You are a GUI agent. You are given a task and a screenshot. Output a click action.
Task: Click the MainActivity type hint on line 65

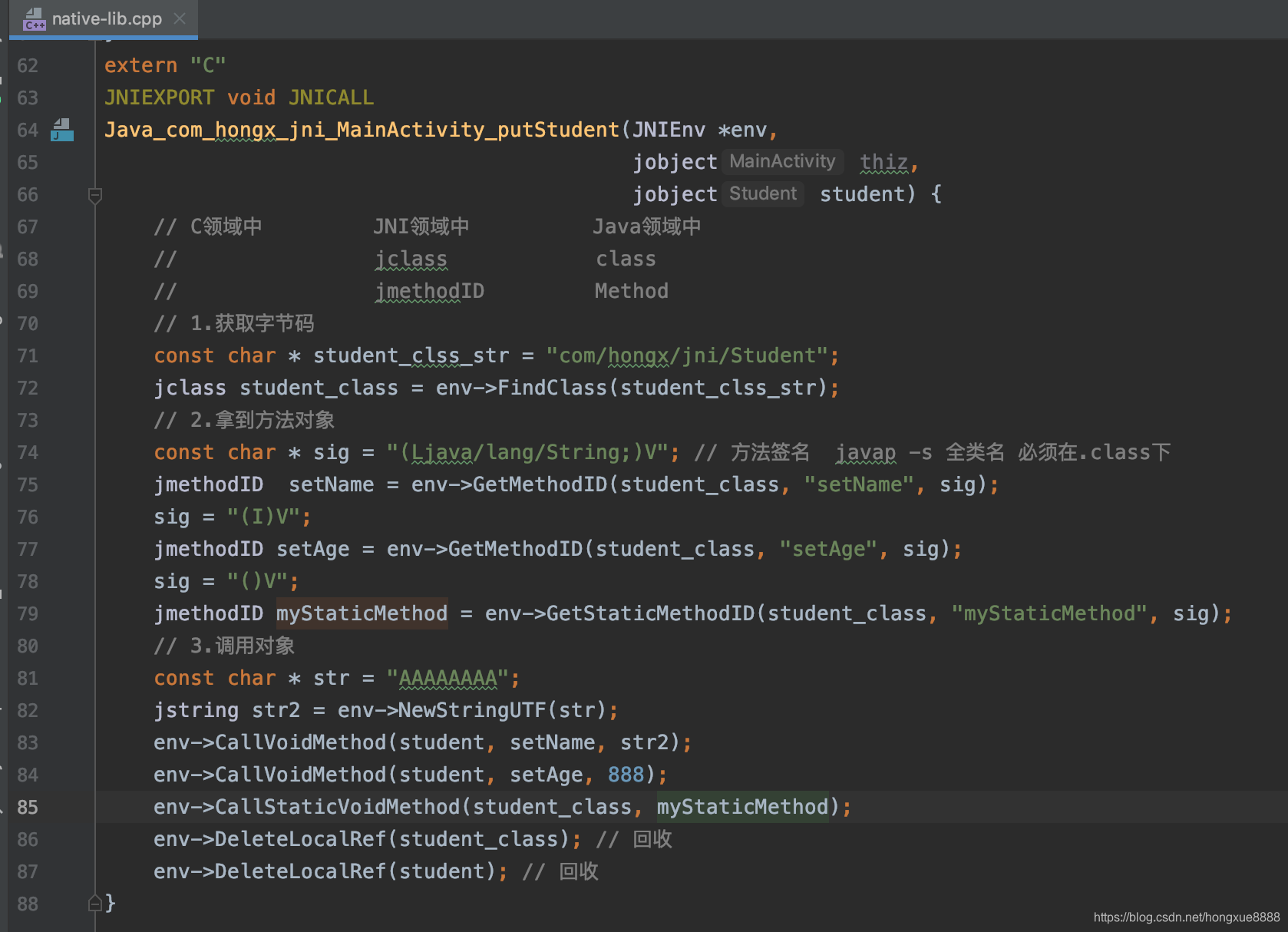click(x=782, y=161)
